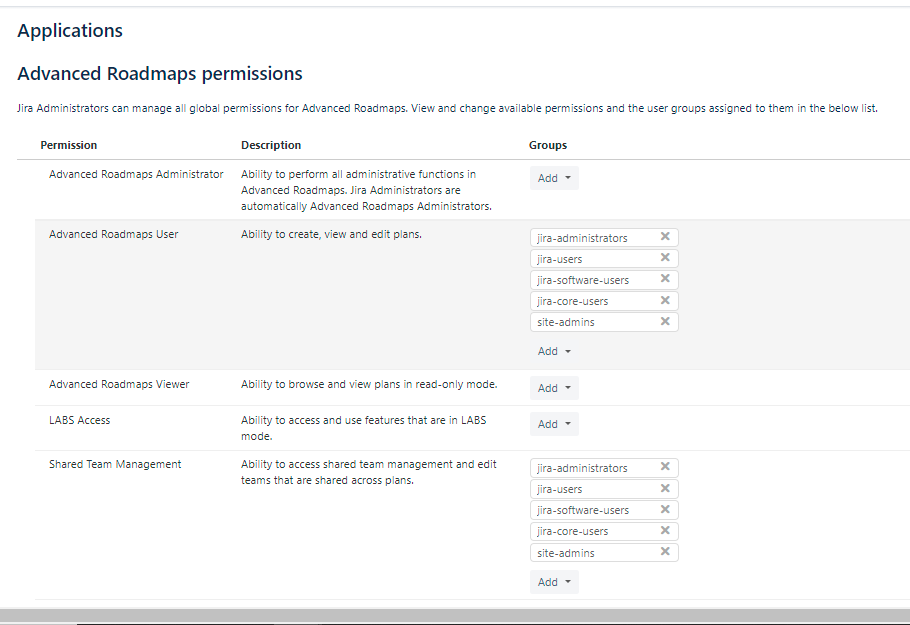The image size is (910, 625).
Task: Remove jira-core-users from Shared Team Management
Action: 665,530
